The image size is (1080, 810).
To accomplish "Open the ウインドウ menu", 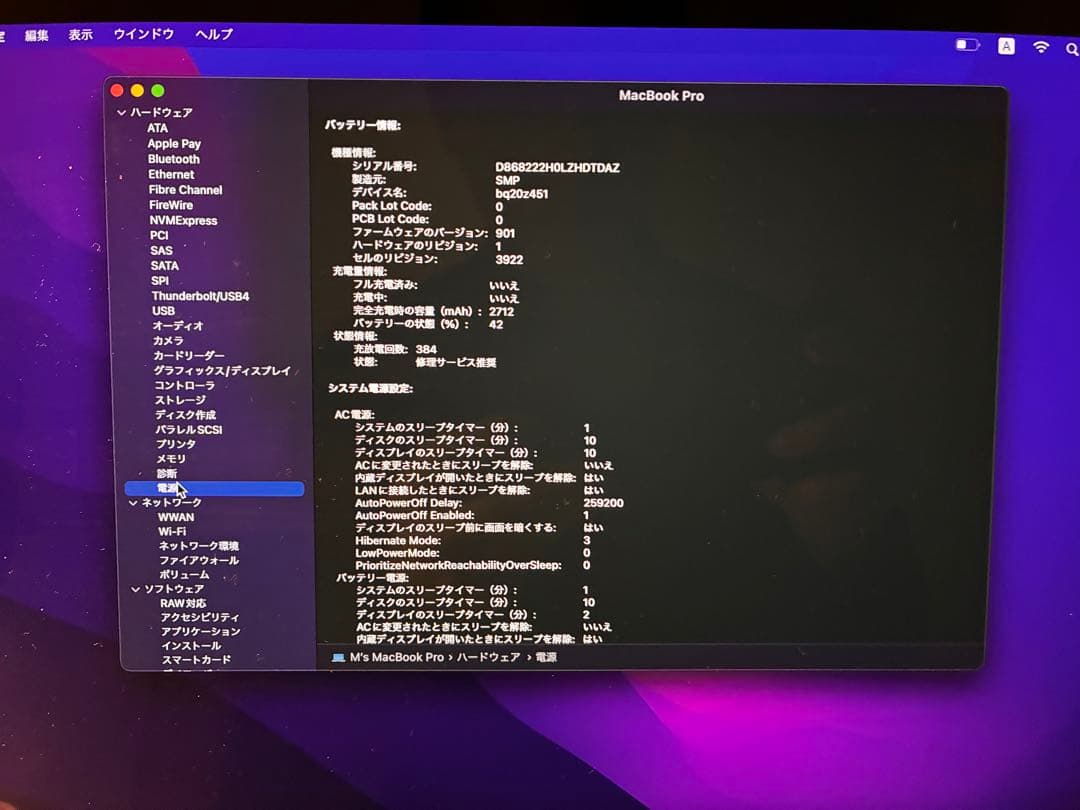I will 144,33.
